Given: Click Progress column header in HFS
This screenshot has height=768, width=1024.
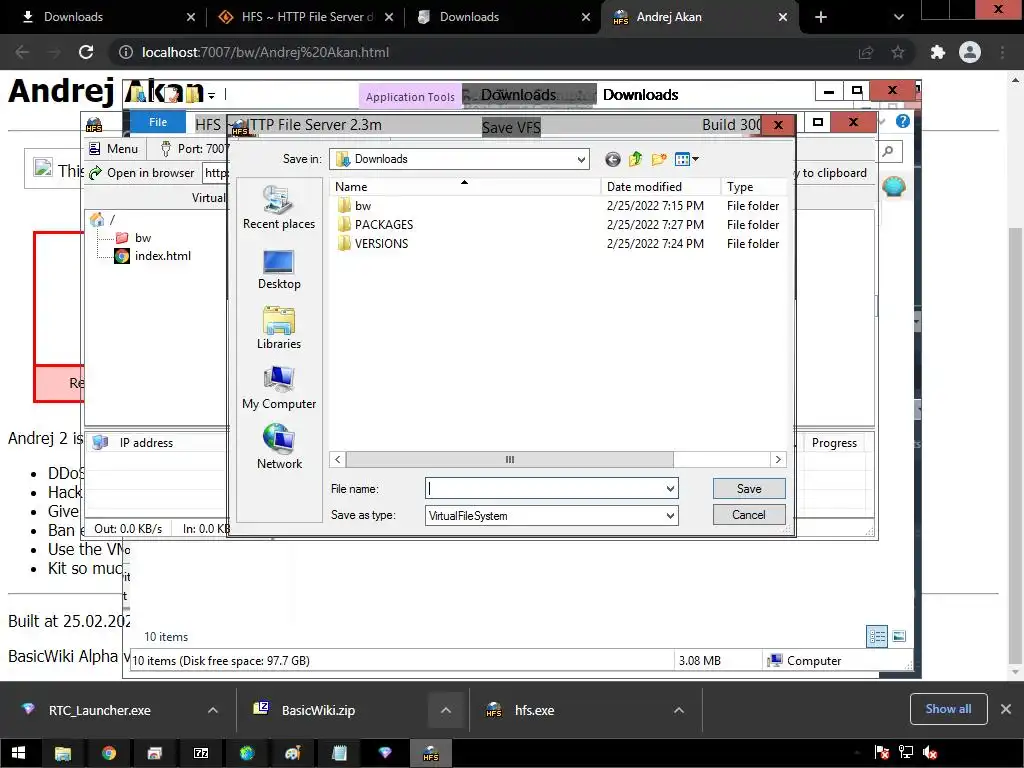Looking at the screenshot, I should click(834, 443).
